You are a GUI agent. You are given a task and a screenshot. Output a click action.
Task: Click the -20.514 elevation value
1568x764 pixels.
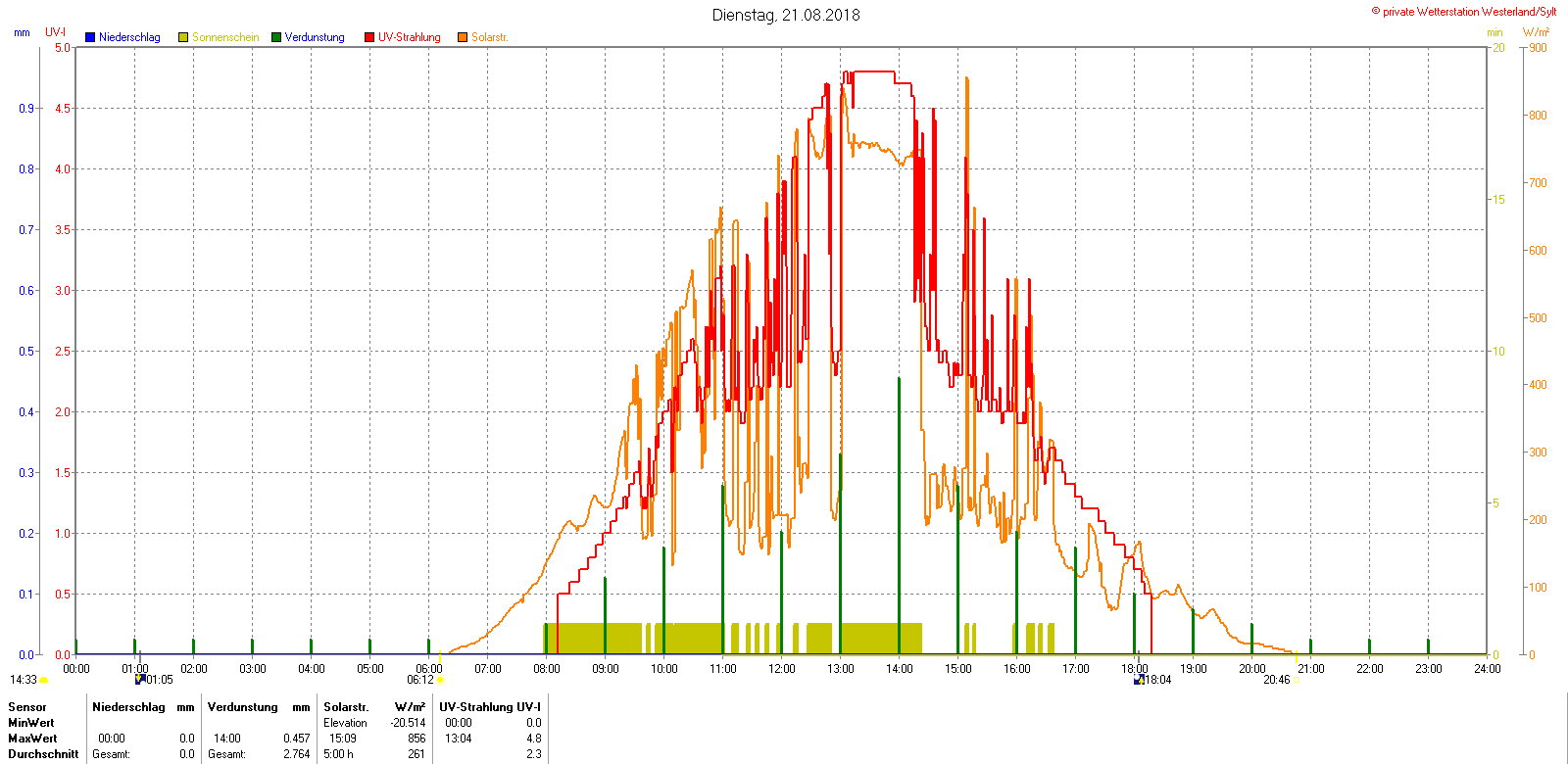408,723
